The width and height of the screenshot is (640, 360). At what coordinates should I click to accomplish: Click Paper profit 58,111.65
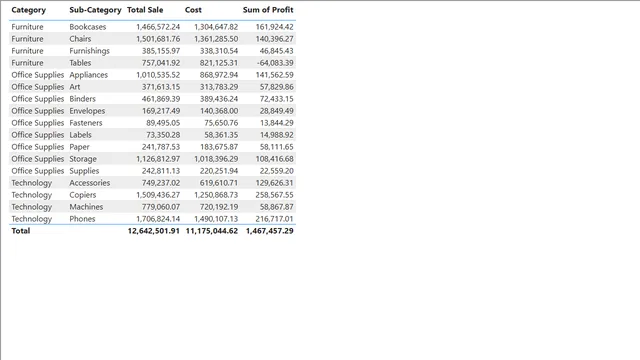276,147
